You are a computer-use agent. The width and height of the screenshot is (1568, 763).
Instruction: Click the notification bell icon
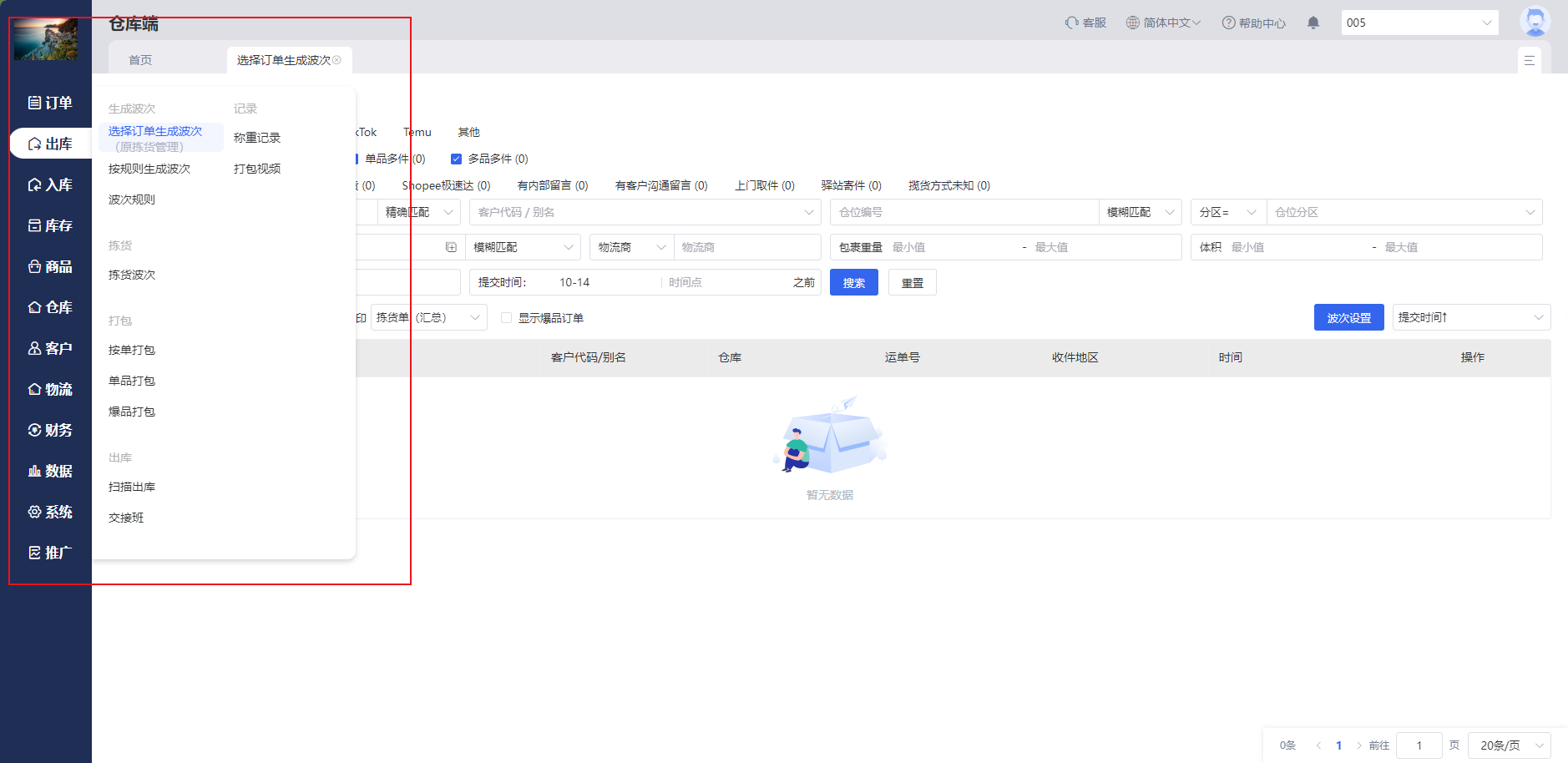[x=1313, y=23]
